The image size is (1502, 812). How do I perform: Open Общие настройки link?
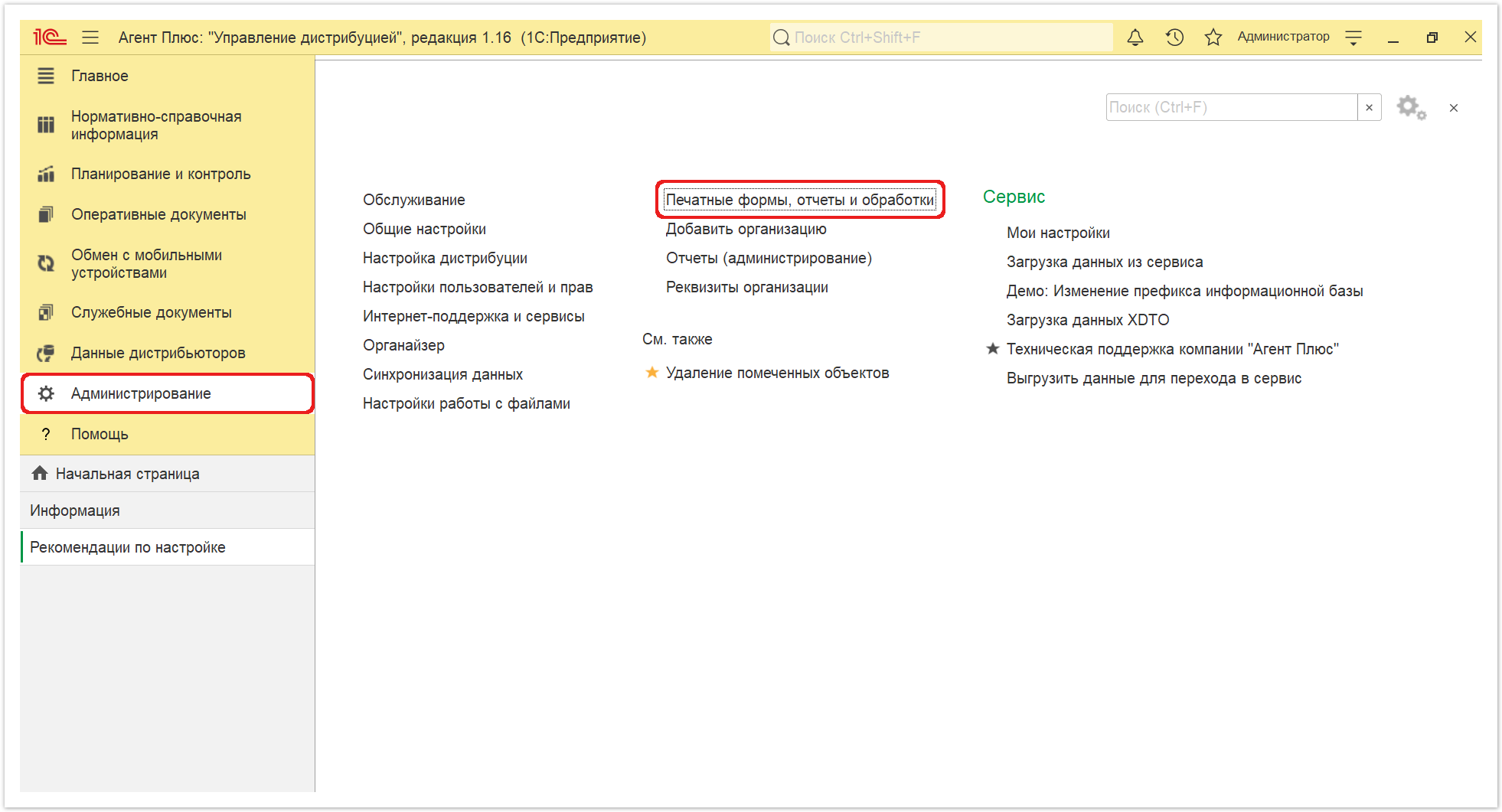pyautogui.click(x=424, y=229)
